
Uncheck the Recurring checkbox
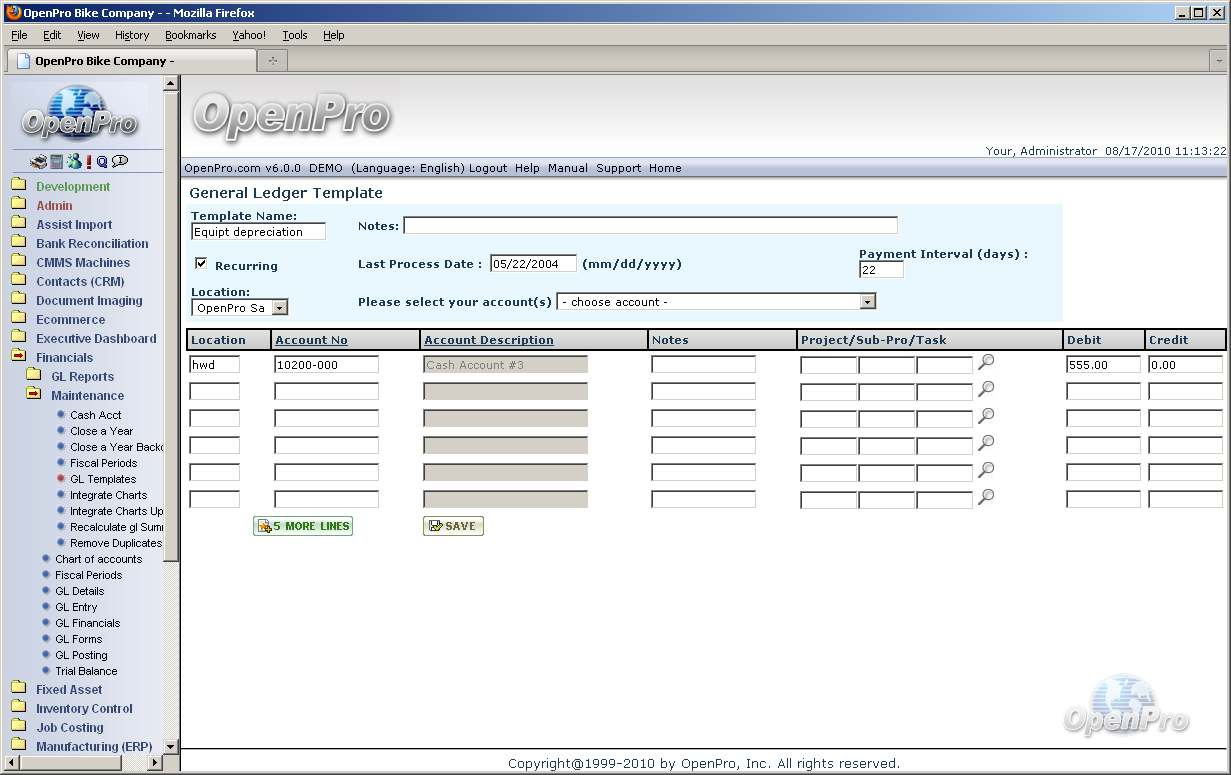[x=201, y=264]
